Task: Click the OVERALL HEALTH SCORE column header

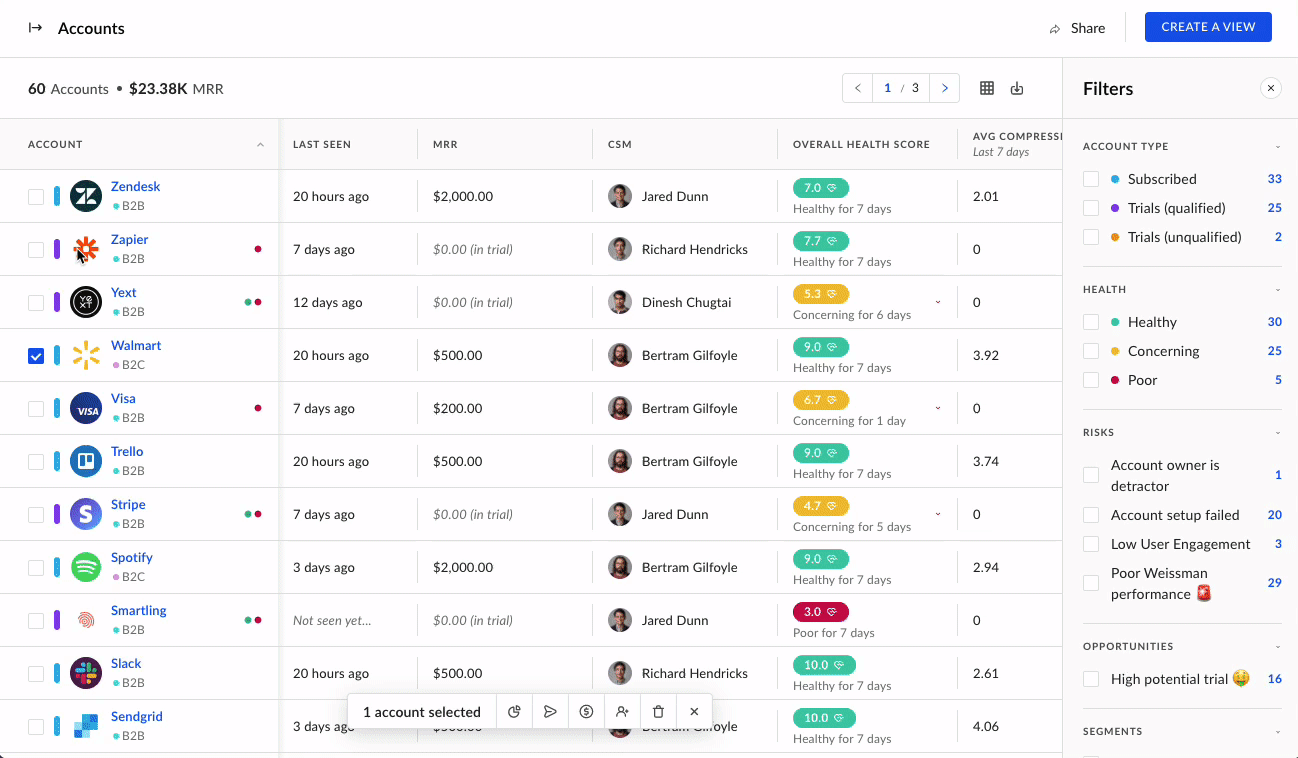Action: [x=861, y=144]
